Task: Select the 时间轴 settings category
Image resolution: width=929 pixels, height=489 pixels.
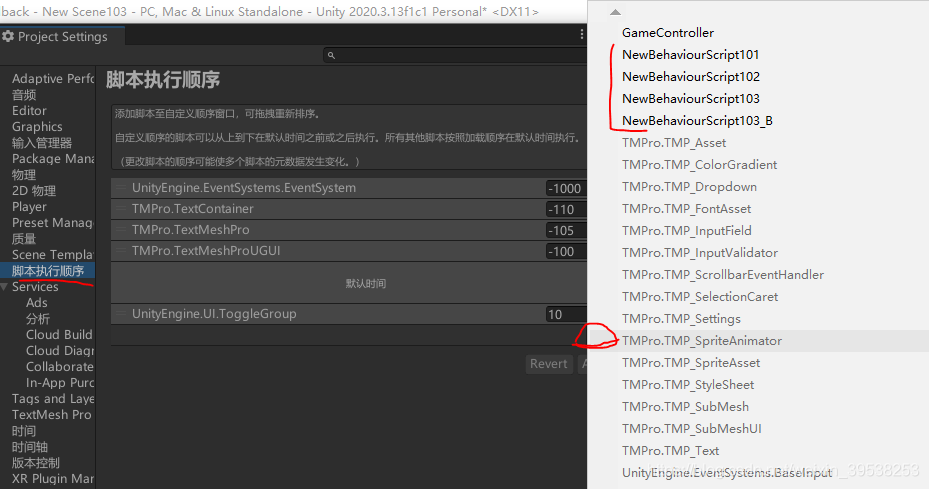Action: click(x=30, y=446)
